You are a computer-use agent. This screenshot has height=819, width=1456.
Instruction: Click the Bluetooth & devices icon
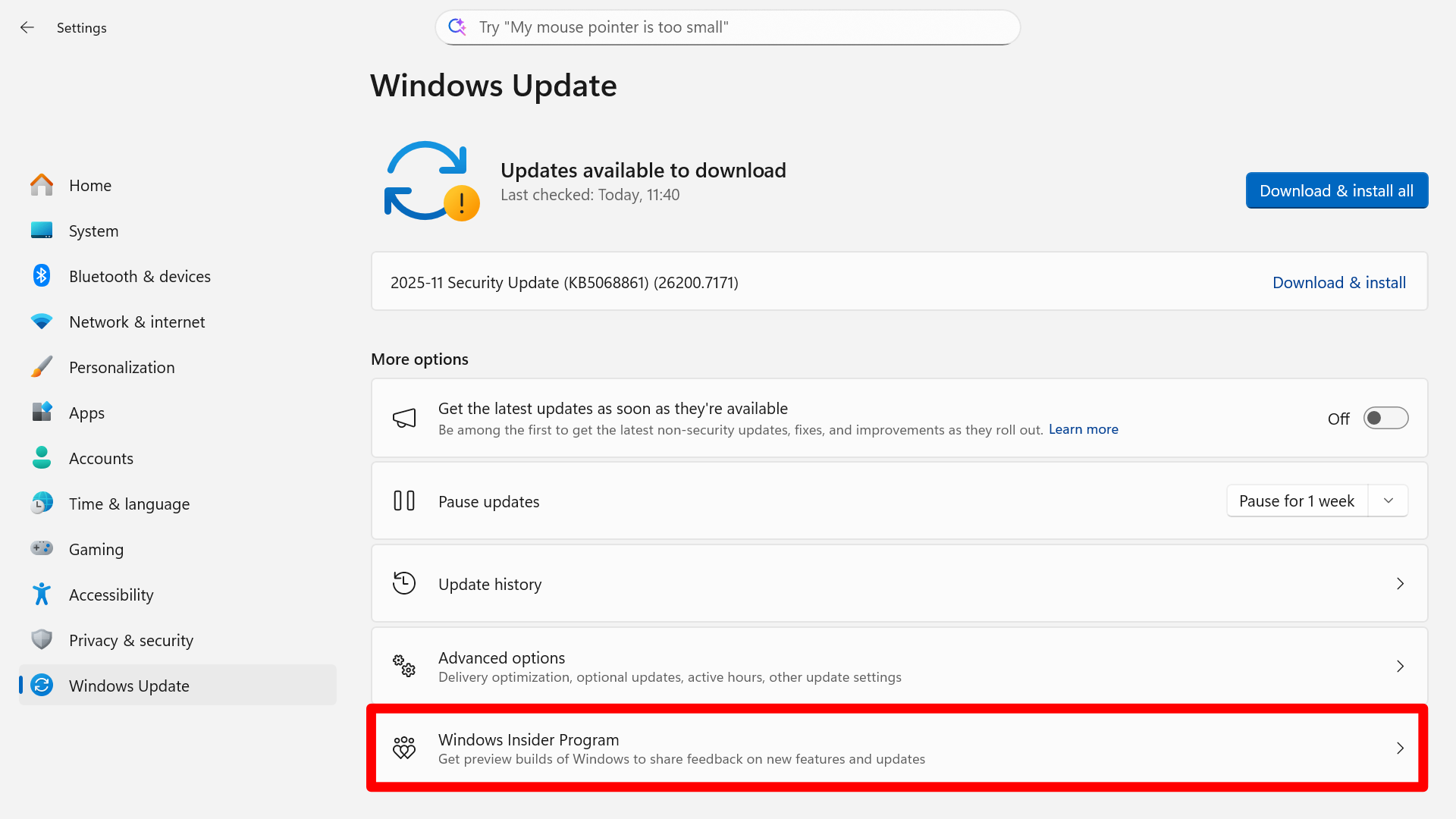(x=41, y=275)
